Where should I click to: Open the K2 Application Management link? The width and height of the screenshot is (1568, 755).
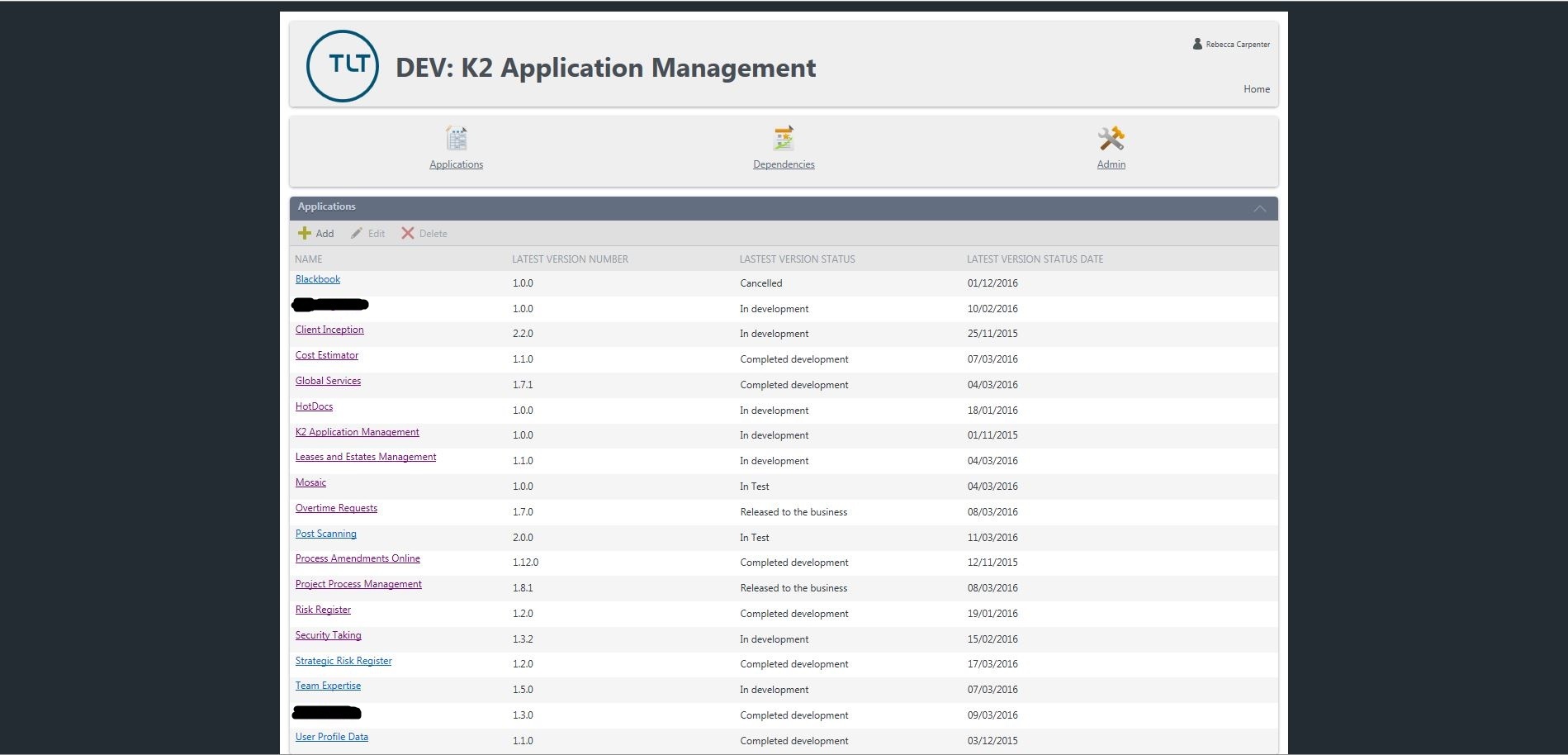pyautogui.click(x=358, y=432)
